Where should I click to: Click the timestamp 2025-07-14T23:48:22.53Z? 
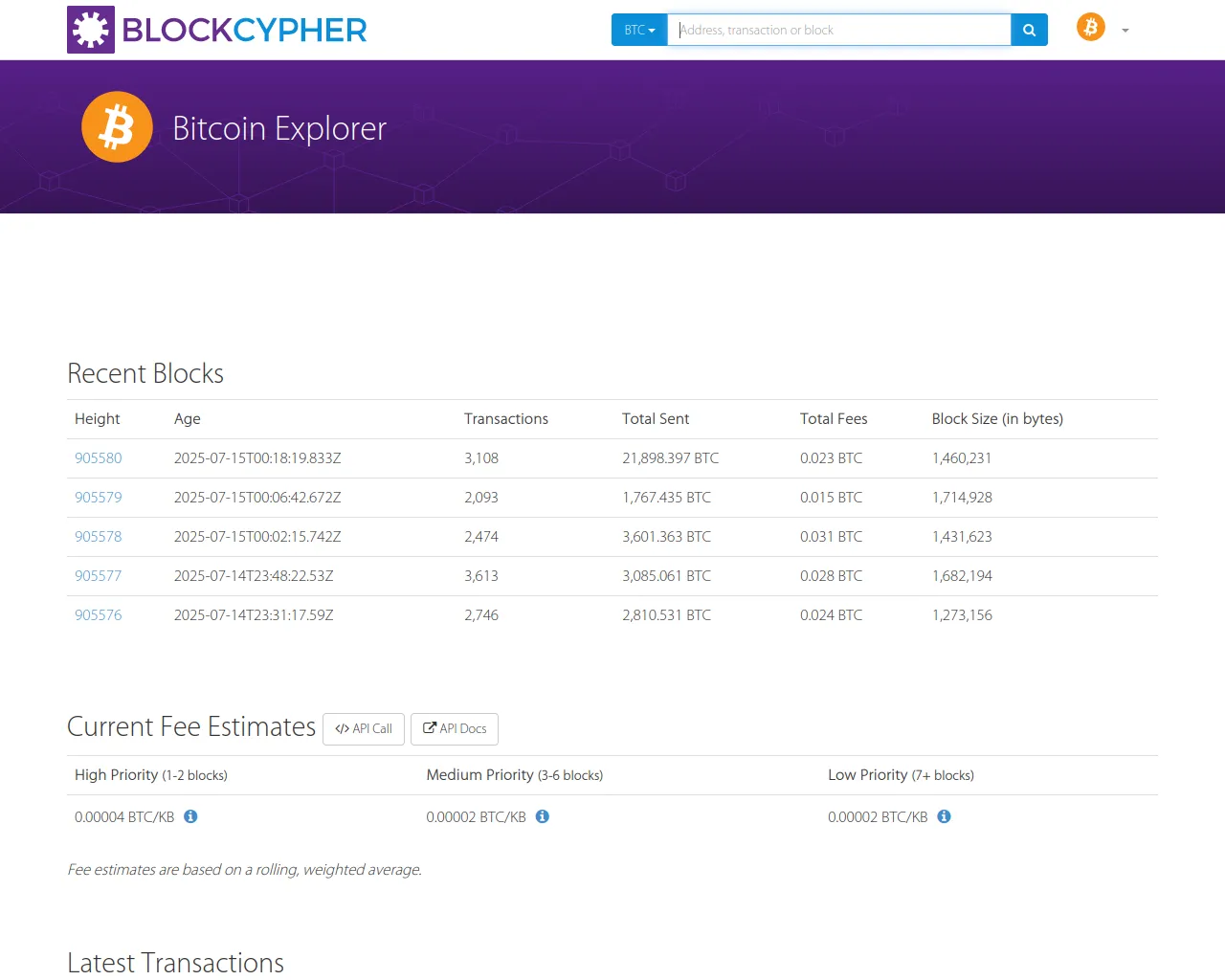254,576
